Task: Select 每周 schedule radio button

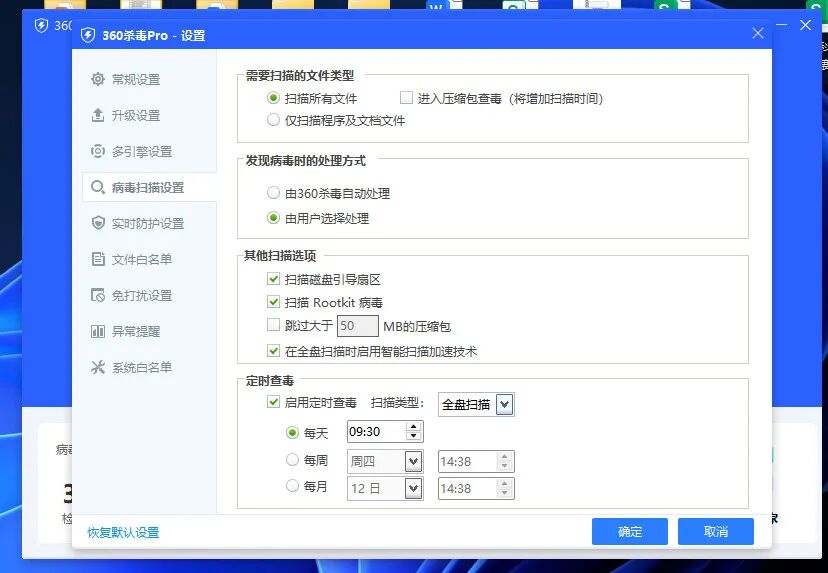Action: [292, 459]
